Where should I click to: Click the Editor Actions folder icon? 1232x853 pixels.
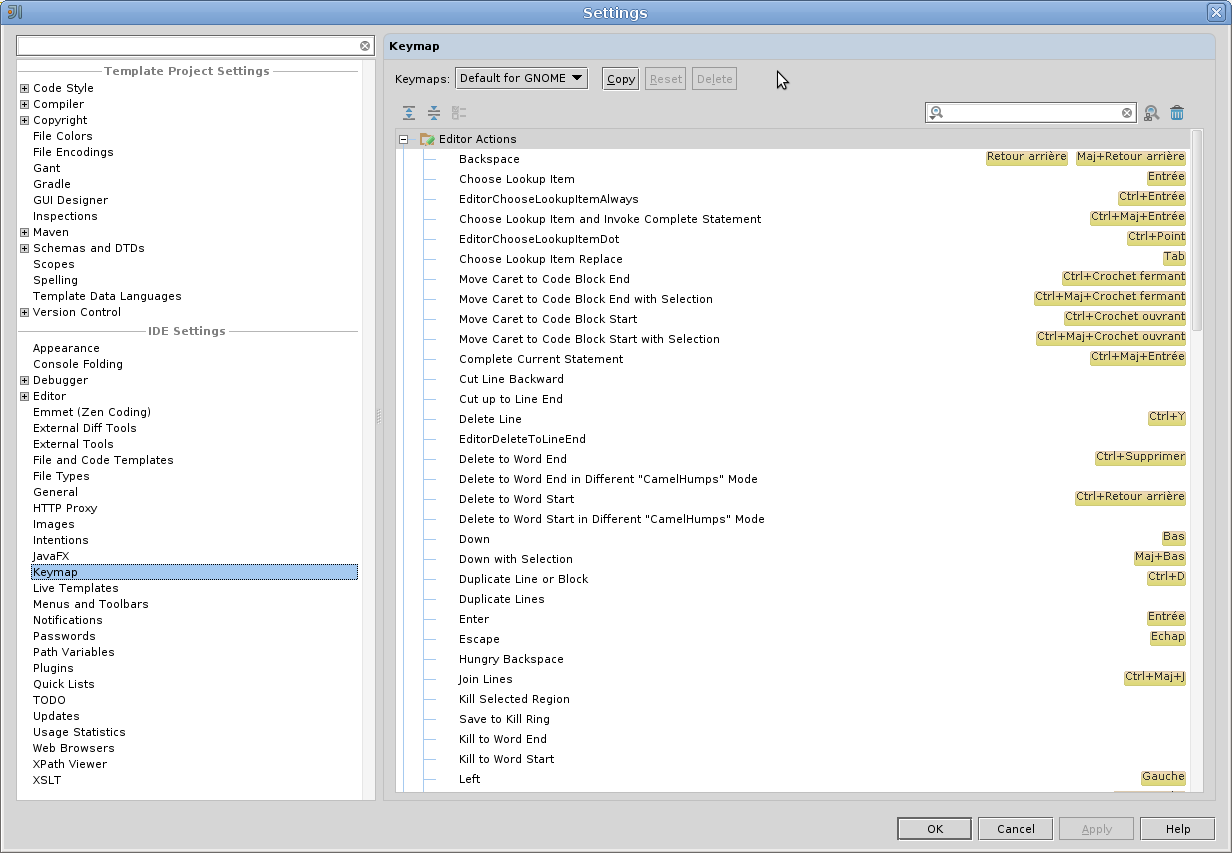coord(427,139)
